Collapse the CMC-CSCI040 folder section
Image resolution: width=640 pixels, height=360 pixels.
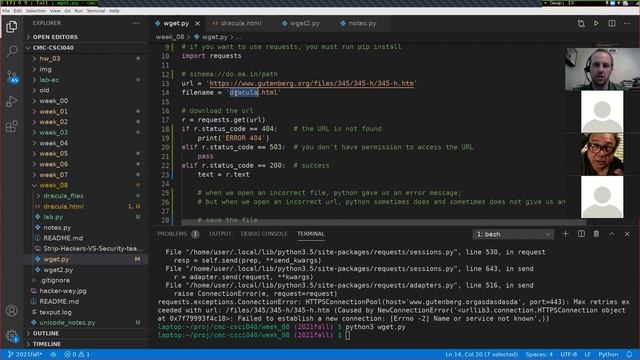[53, 48]
